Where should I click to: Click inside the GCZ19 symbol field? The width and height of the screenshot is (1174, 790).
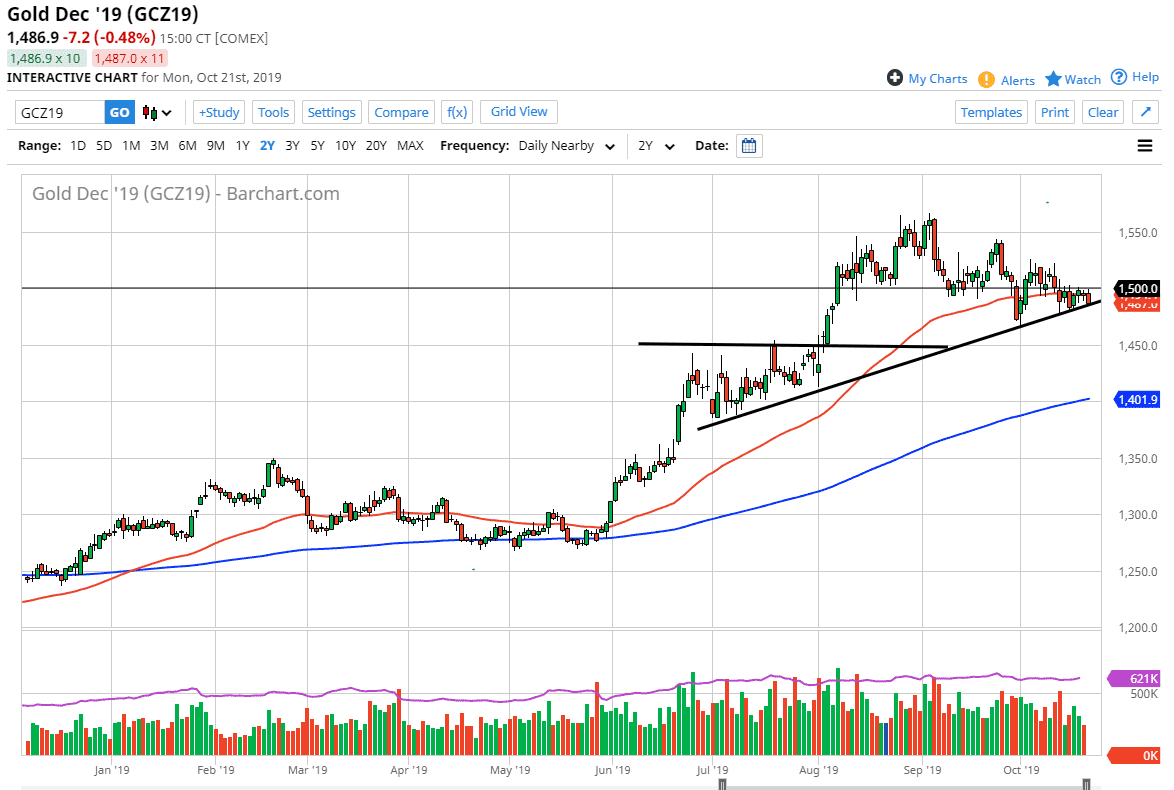click(x=60, y=112)
